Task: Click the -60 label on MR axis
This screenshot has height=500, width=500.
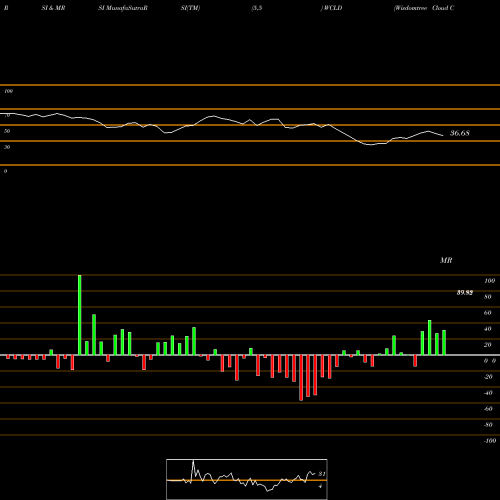Action: (488, 409)
